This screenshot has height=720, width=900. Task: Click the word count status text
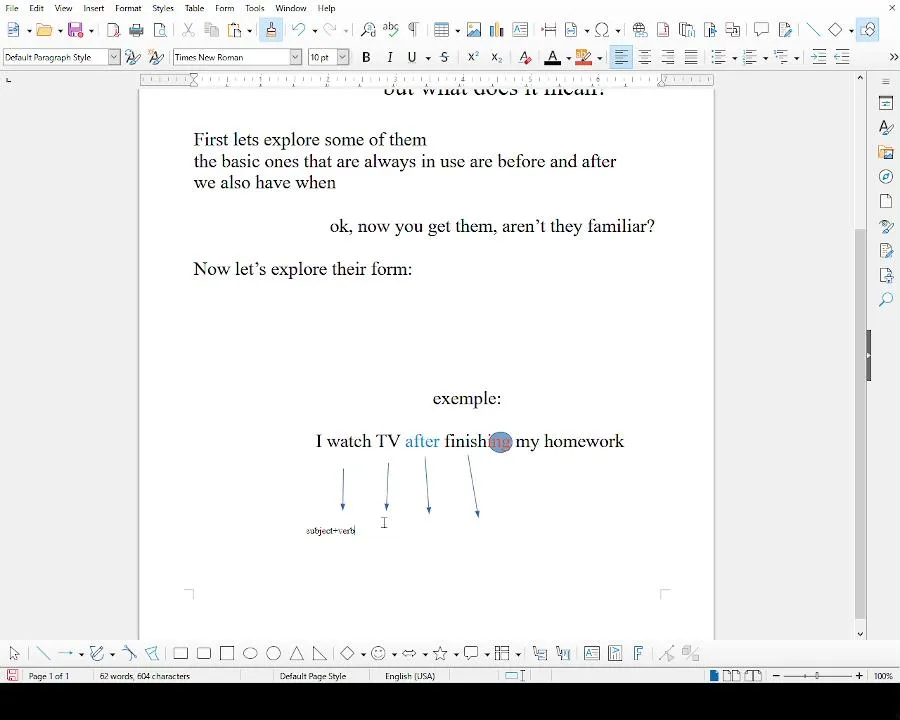[x=145, y=676]
